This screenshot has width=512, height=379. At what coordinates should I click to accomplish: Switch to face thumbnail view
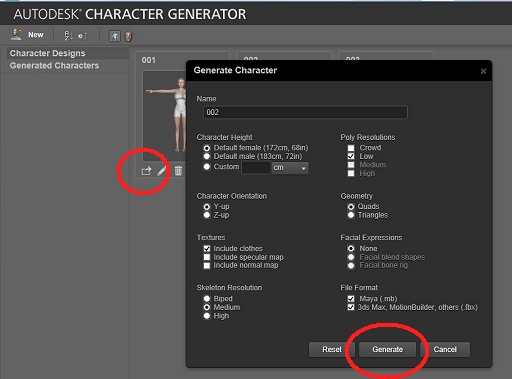pos(128,36)
